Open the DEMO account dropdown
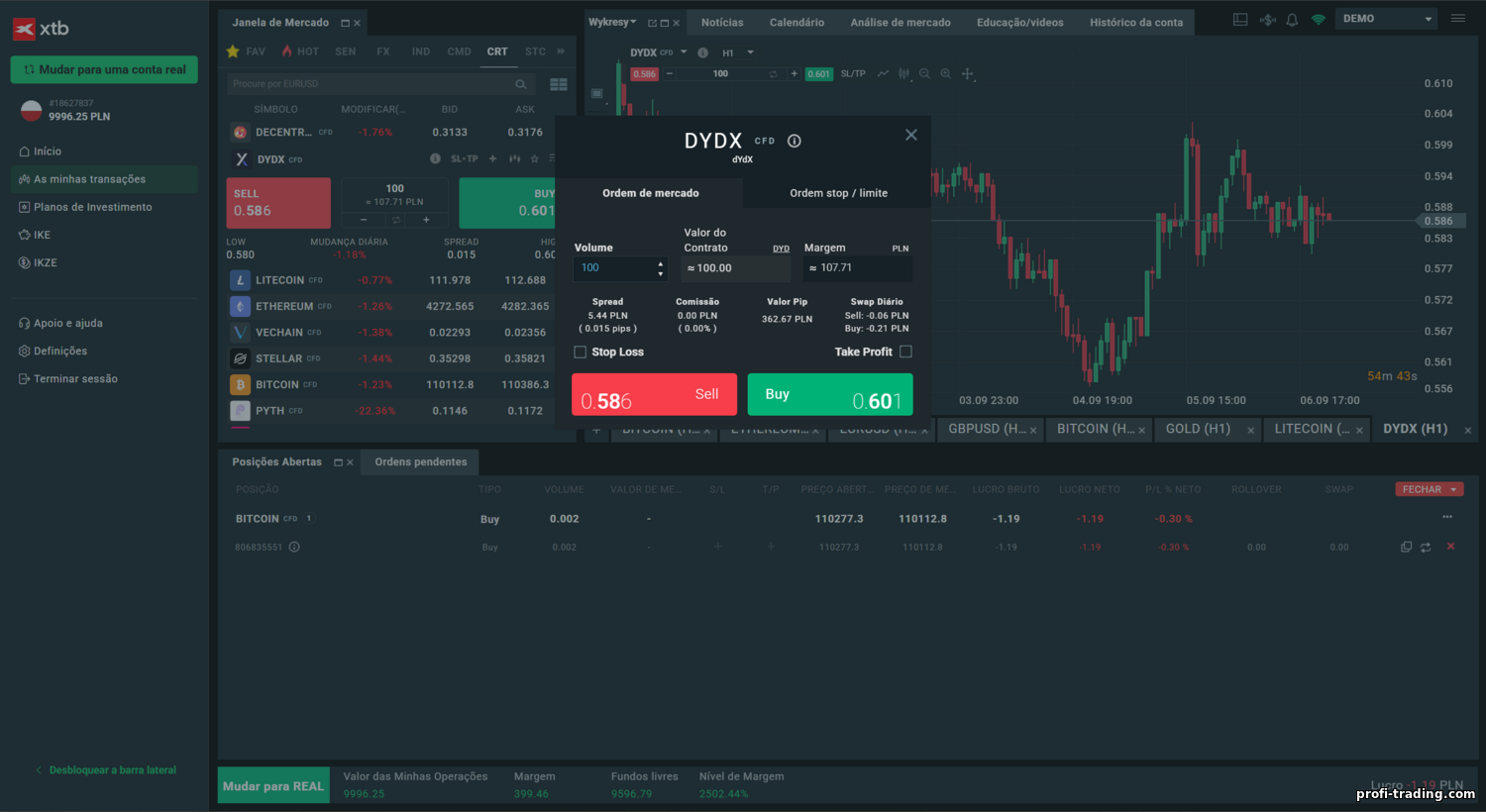This screenshot has width=1486, height=812. [x=1385, y=18]
